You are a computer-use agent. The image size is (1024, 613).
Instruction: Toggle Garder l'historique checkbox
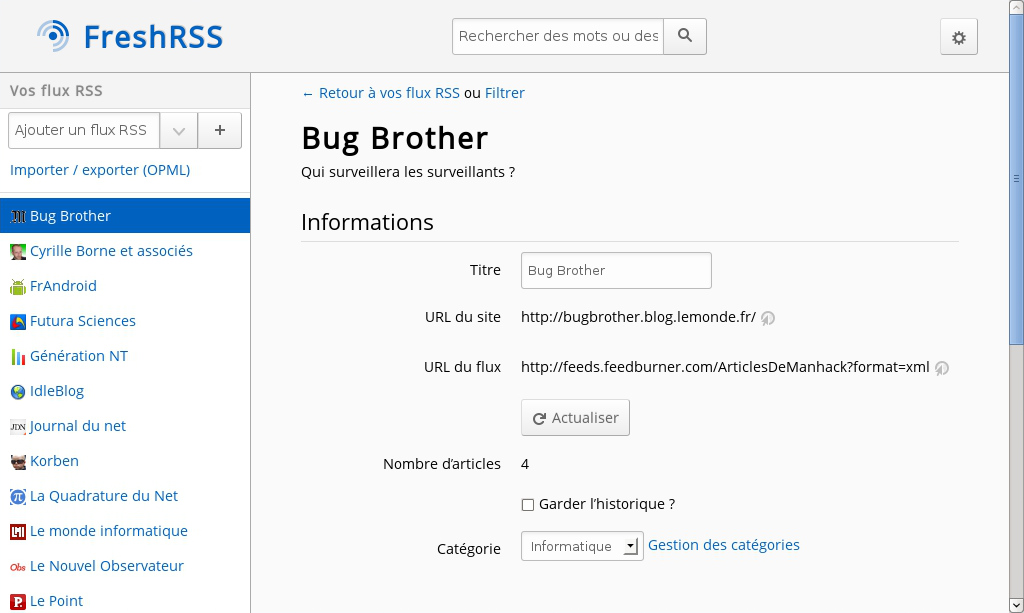(x=528, y=505)
